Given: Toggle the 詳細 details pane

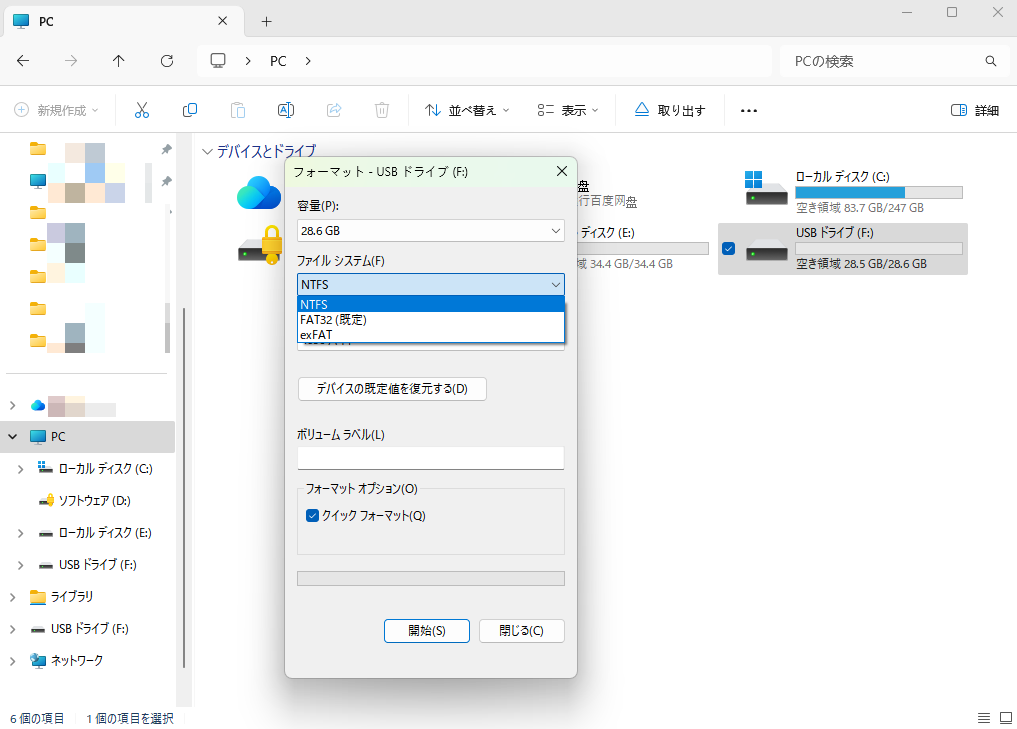Looking at the screenshot, I should [974, 110].
